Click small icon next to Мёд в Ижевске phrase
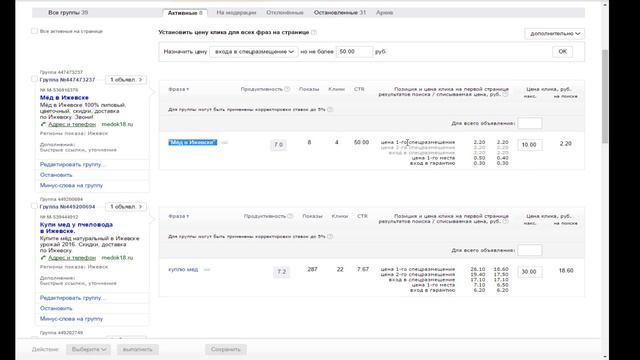The image size is (640, 360). tap(224, 142)
